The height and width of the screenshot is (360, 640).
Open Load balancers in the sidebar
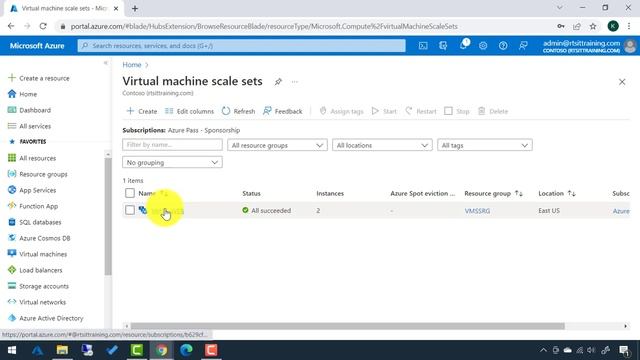point(35,270)
